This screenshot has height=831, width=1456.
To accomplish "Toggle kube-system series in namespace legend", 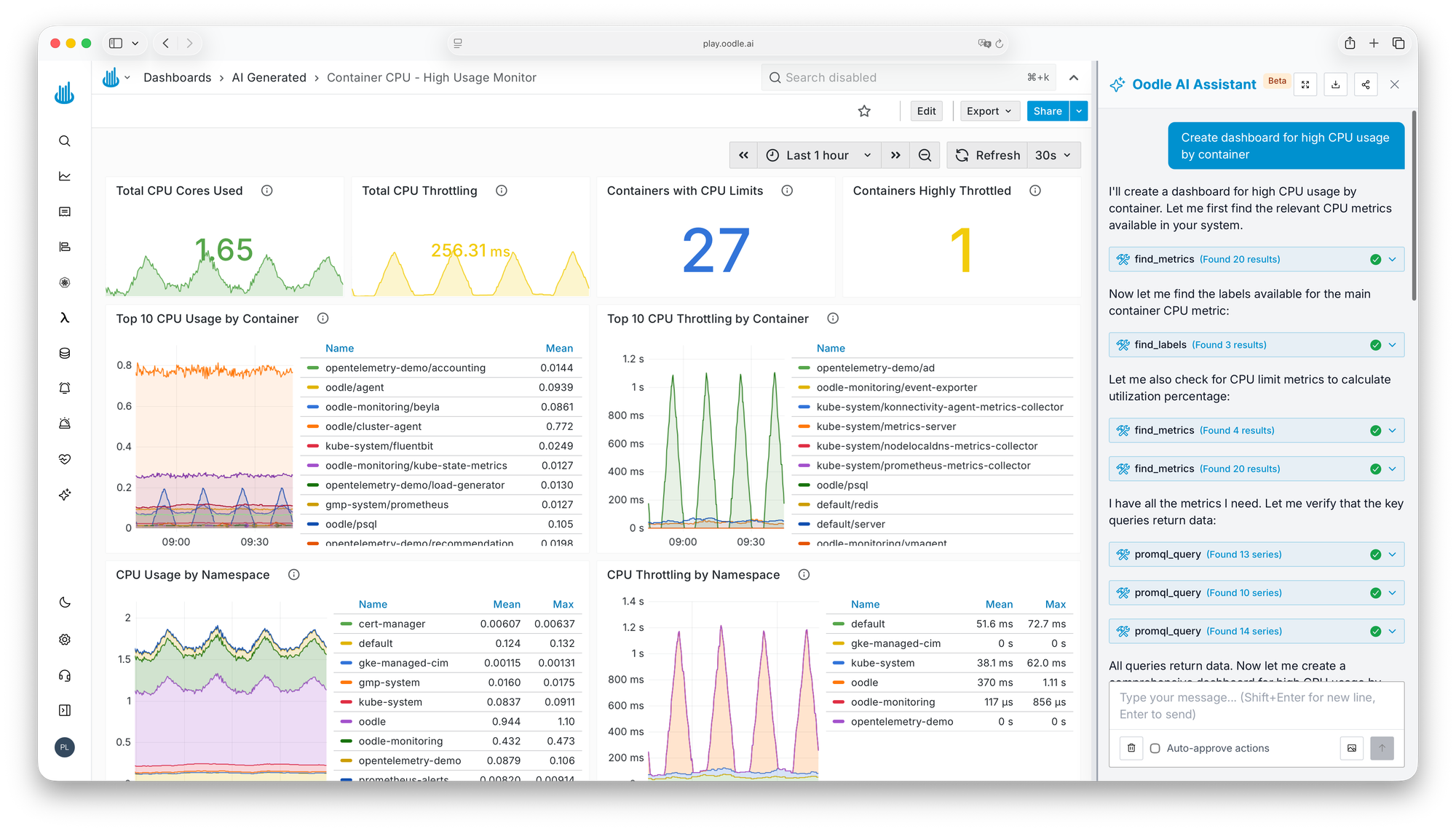I will [x=390, y=702].
